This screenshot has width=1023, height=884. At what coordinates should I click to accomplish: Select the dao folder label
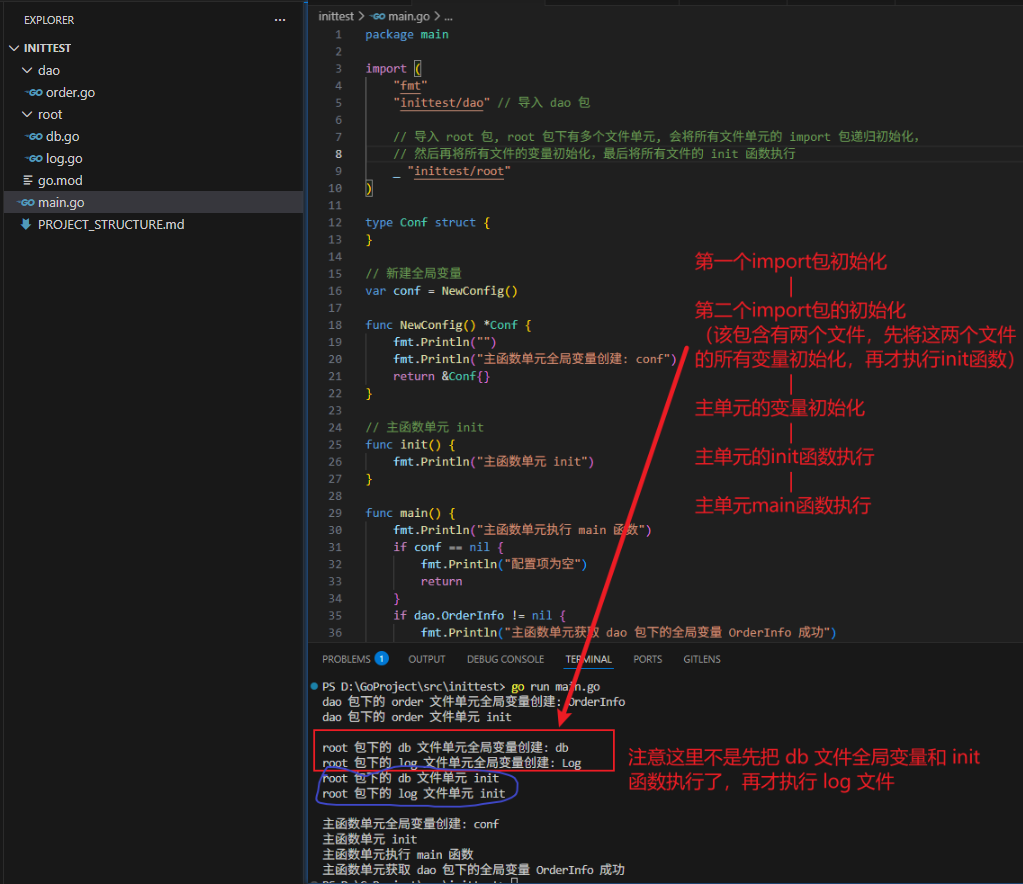click(x=49, y=70)
